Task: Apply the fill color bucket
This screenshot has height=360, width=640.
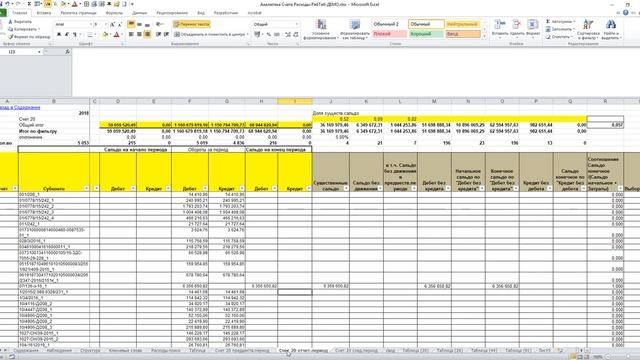Action: pyautogui.click(x=104, y=35)
